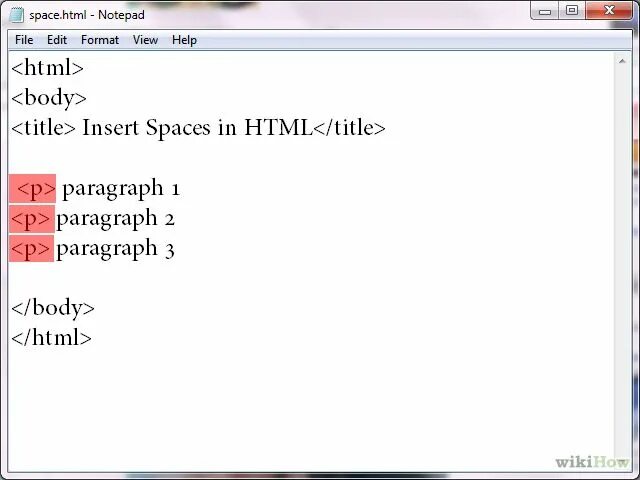Open the Help menu
This screenshot has height=480, width=640.
point(184,40)
